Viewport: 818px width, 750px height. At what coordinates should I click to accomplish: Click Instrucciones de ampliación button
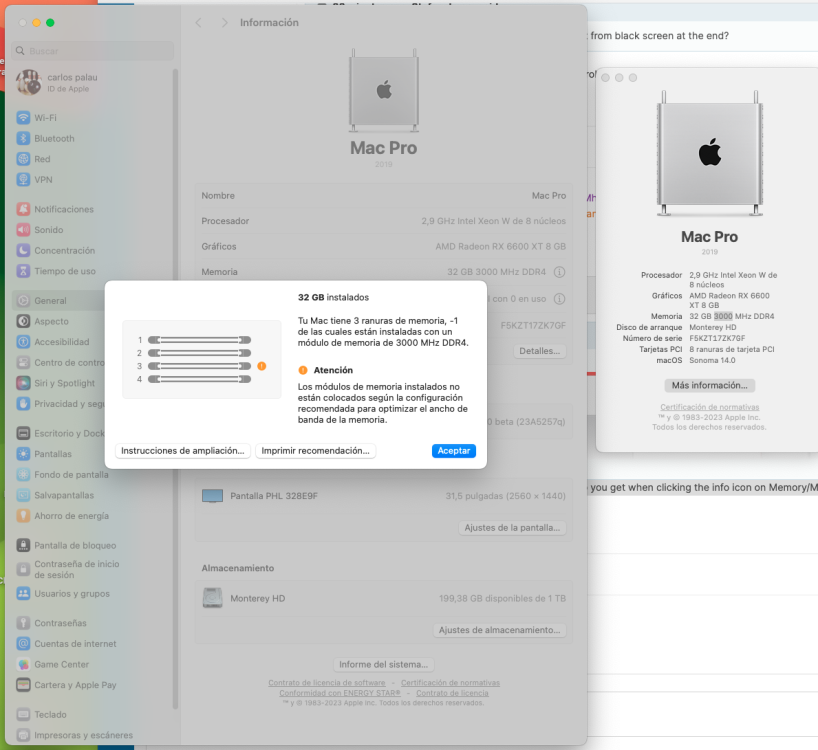[x=183, y=451]
